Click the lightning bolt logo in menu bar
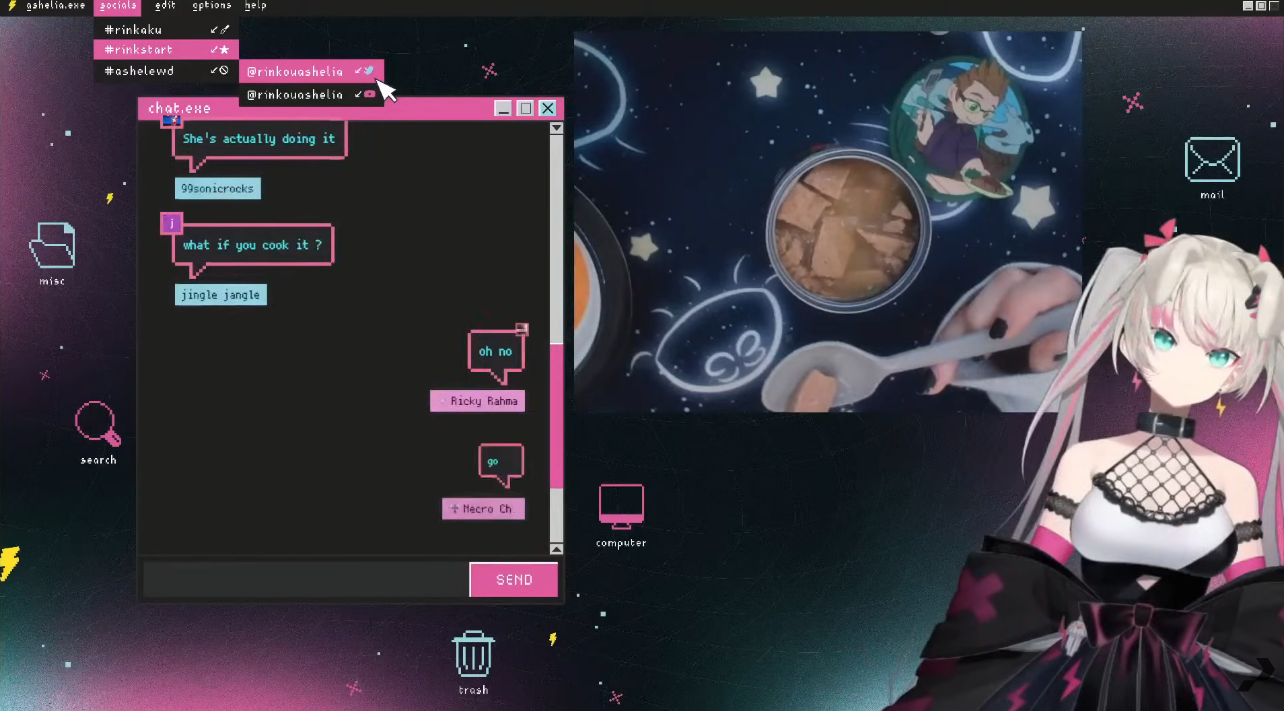The width and height of the screenshot is (1284, 711). click(x=12, y=6)
